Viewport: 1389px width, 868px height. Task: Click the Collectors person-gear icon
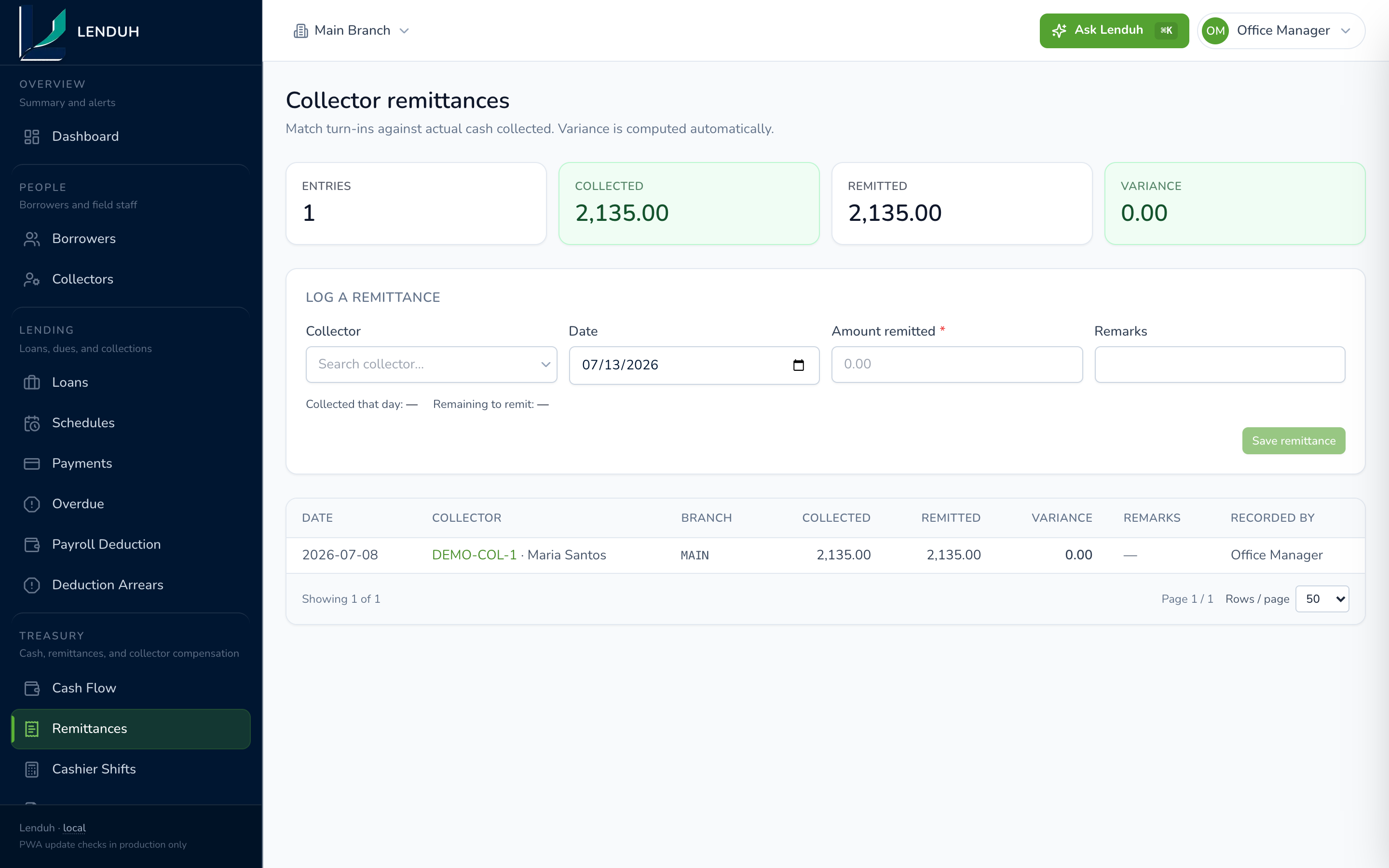[x=31, y=279]
